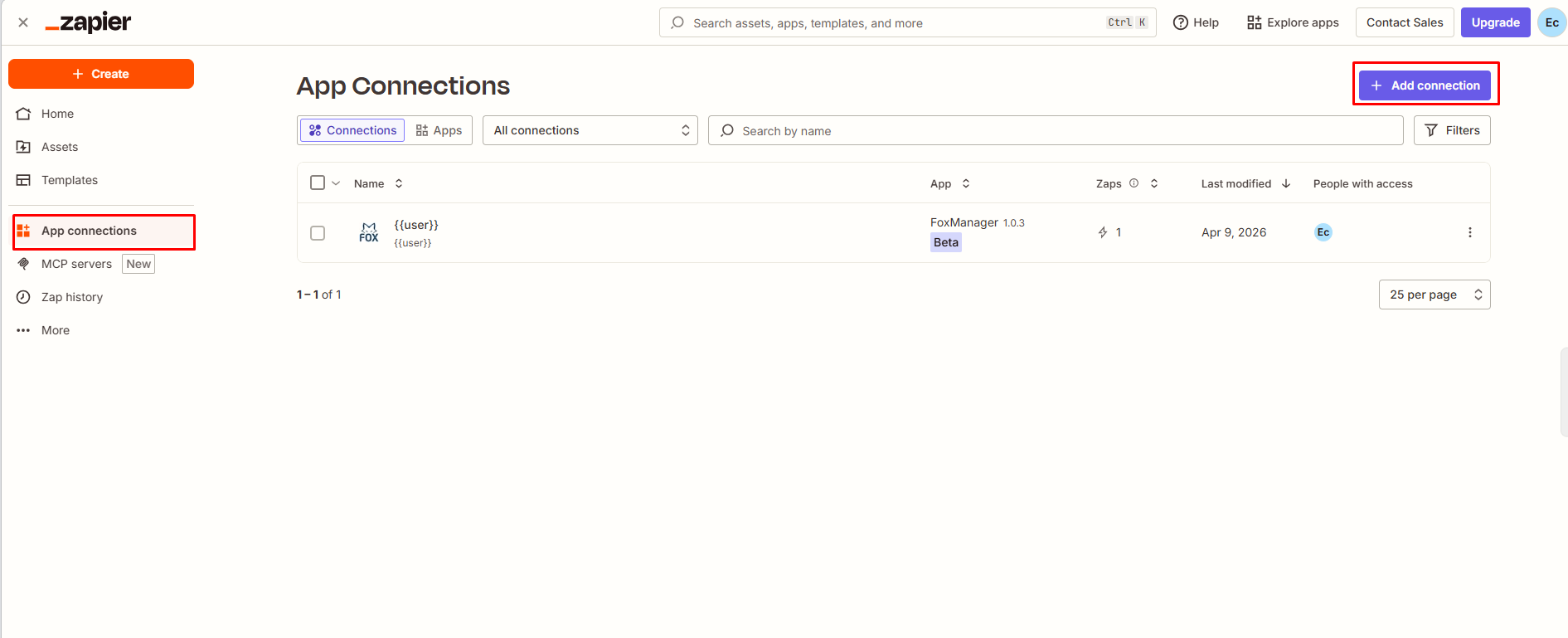This screenshot has height=638, width=1568.
Task: Tick the {{user}} connection checkbox
Action: pyautogui.click(x=318, y=233)
